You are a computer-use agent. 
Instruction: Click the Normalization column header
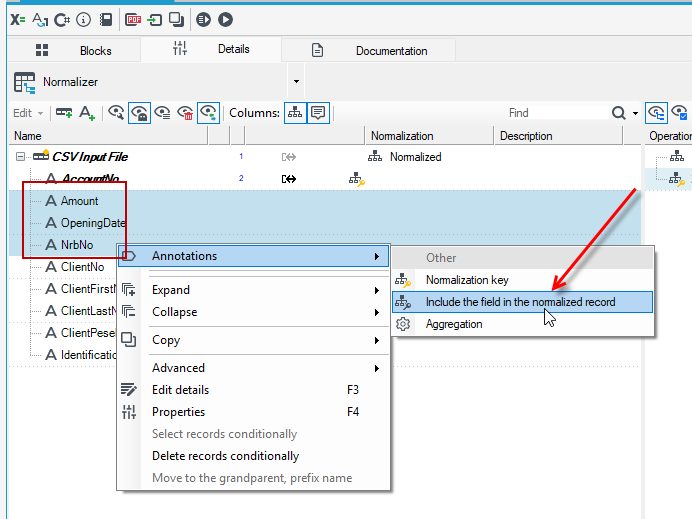[429, 136]
